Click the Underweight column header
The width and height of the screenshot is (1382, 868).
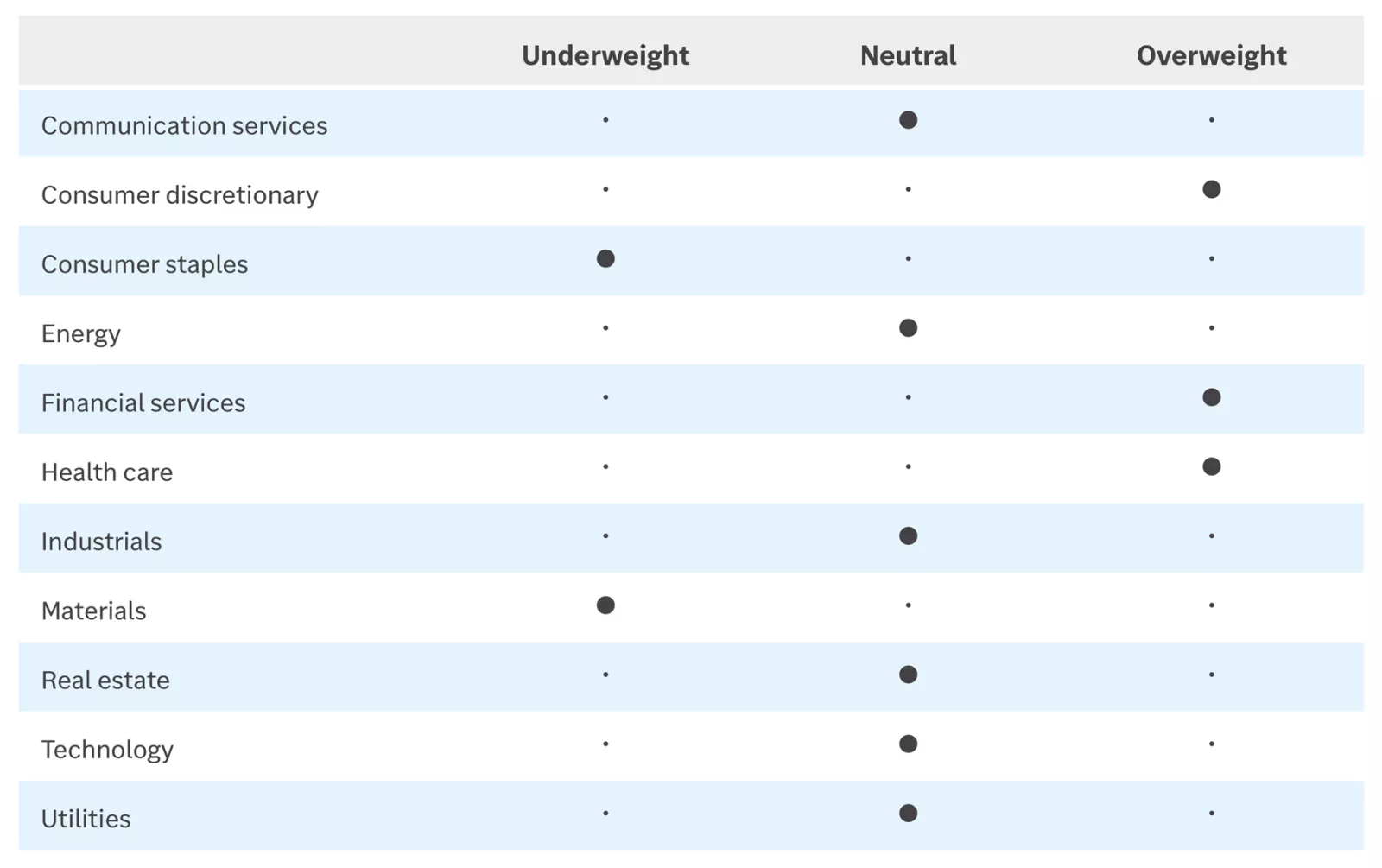coord(605,55)
